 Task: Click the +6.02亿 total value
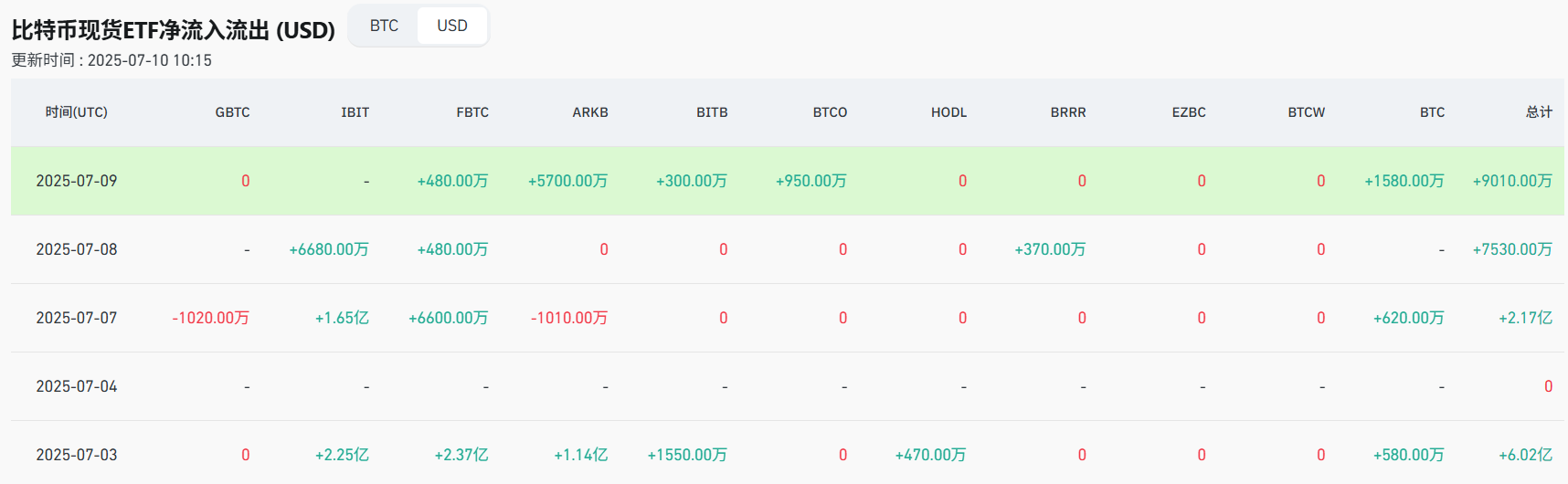pyautogui.click(x=1525, y=455)
